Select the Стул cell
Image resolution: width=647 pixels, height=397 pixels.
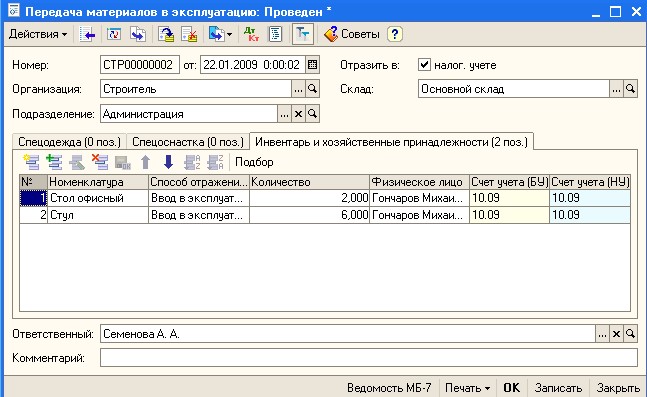pyautogui.click(x=98, y=215)
